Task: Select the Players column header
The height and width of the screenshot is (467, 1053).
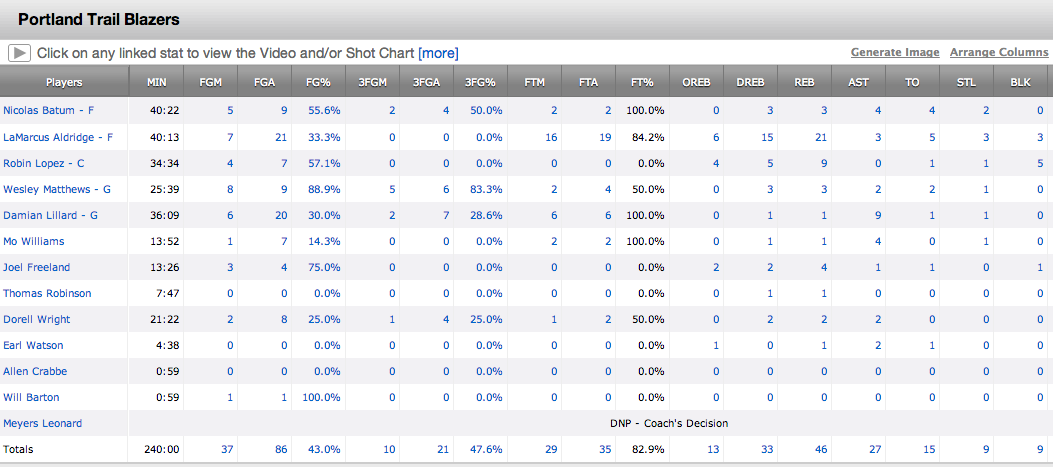Action: pyautogui.click(x=64, y=83)
